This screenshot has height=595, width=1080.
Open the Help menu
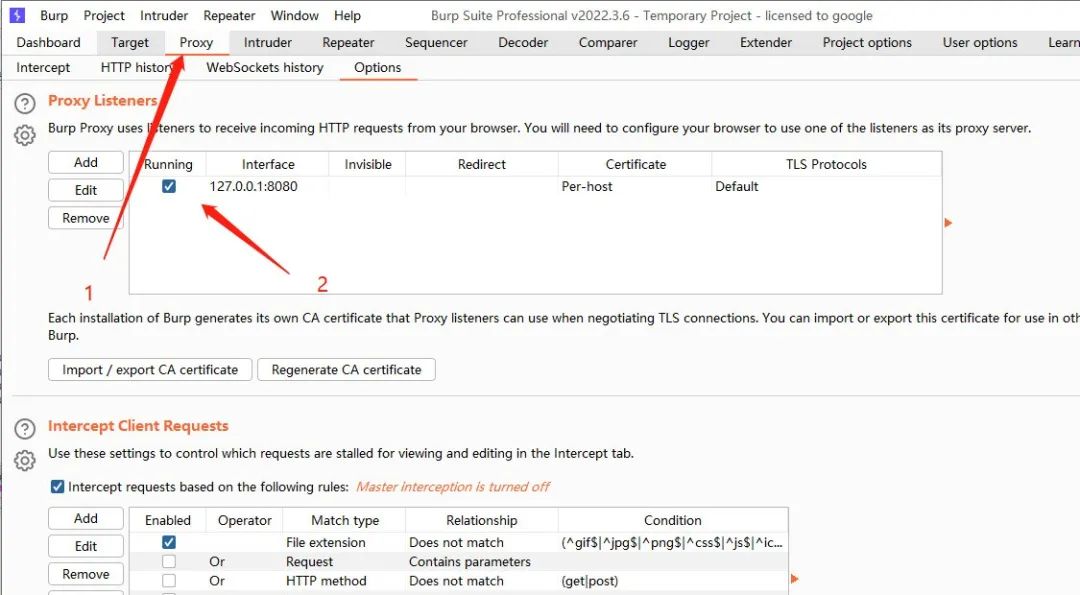(x=347, y=15)
